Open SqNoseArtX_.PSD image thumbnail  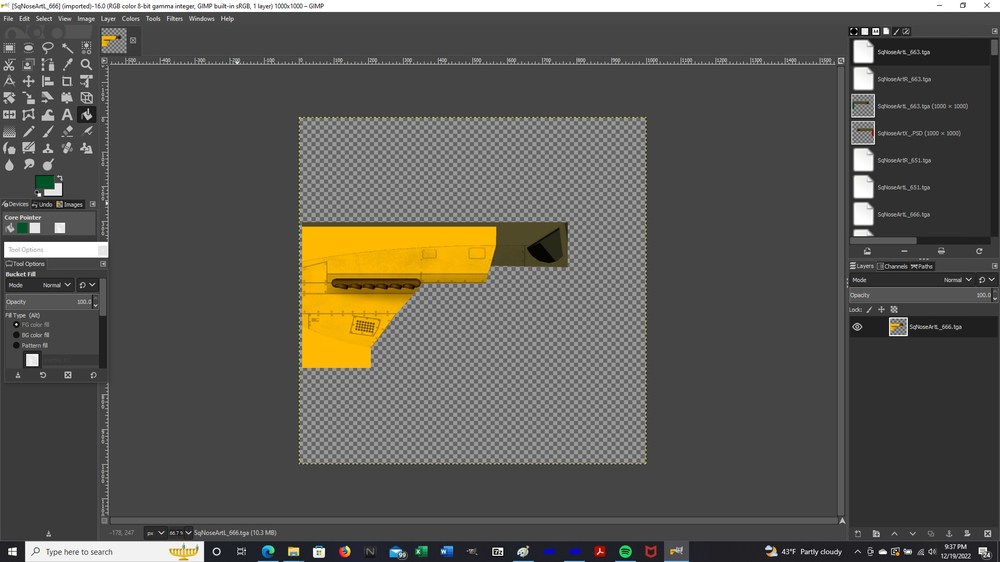click(863, 133)
